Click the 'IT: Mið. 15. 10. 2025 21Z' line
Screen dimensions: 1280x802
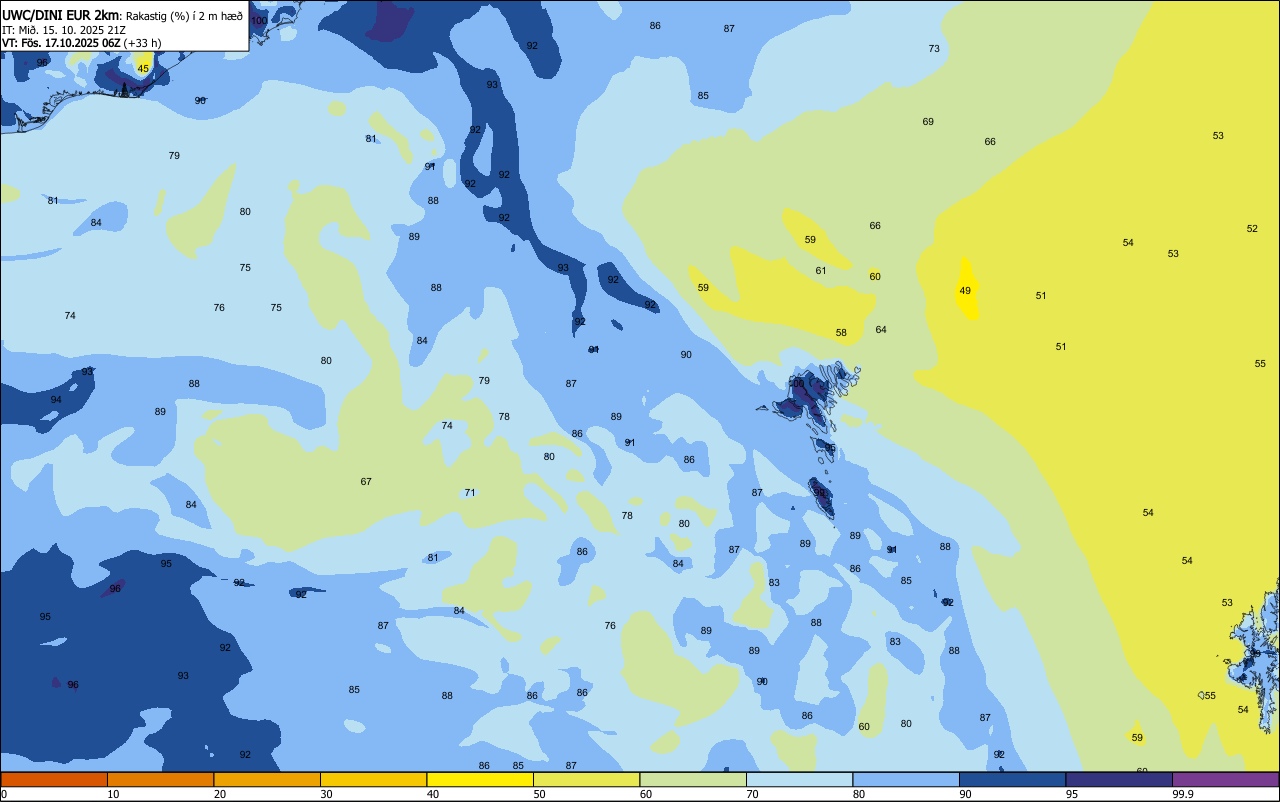click(x=64, y=29)
